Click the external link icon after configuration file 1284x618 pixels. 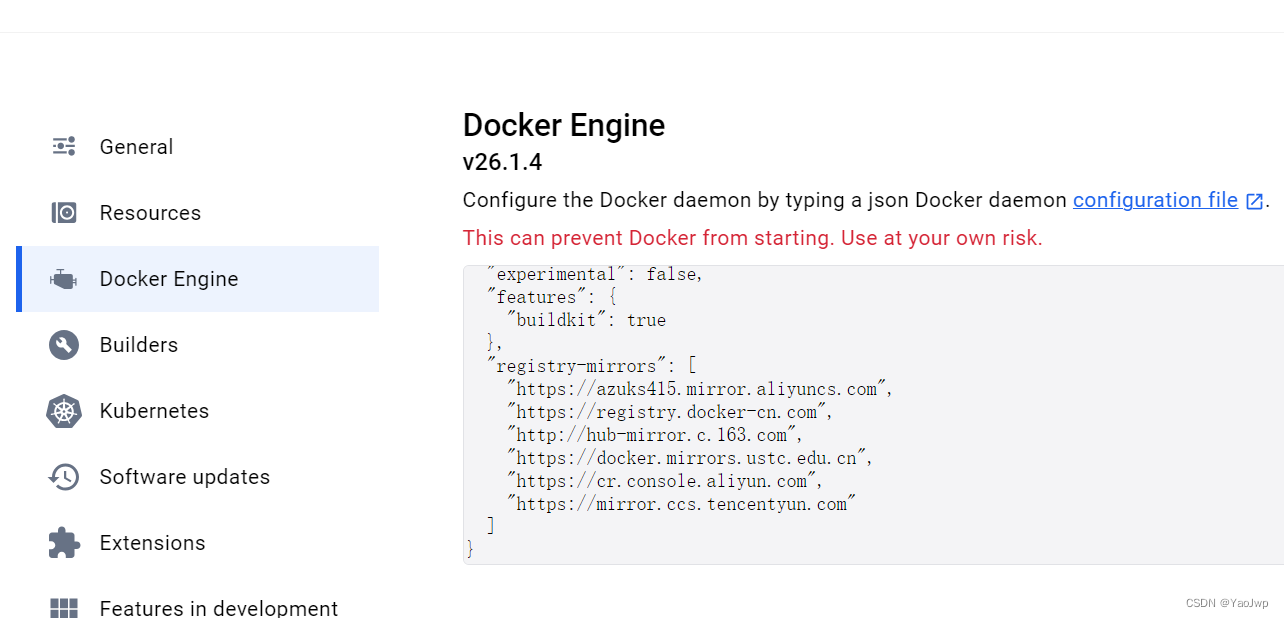tap(1254, 200)
